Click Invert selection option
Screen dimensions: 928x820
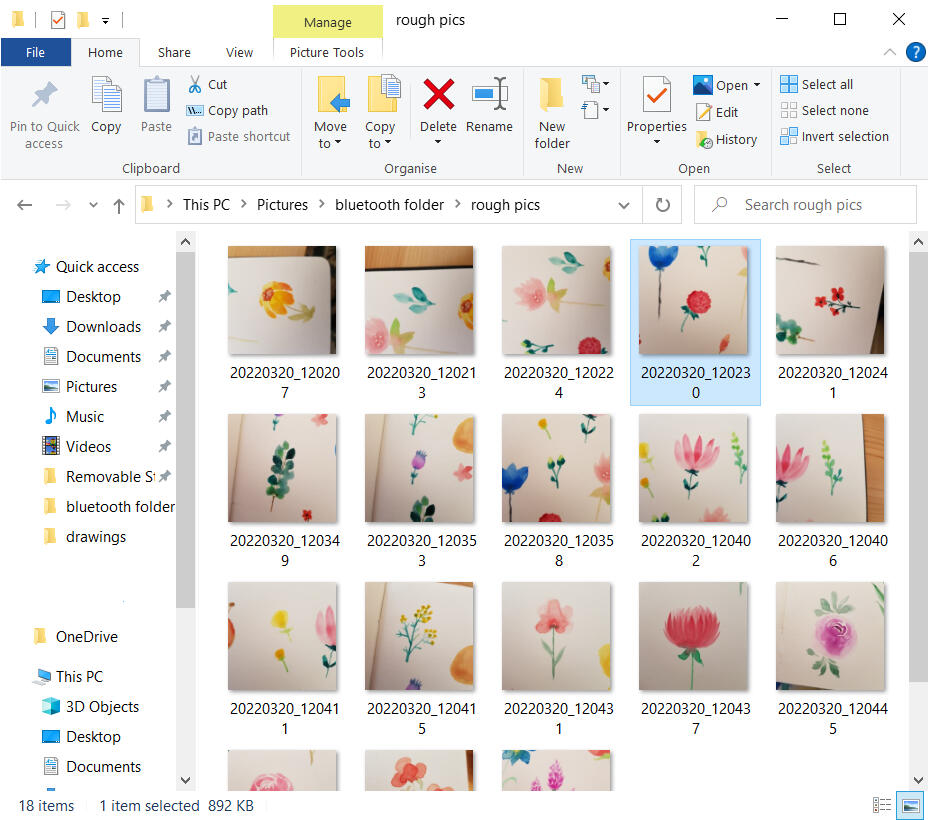tap(834, 137)
